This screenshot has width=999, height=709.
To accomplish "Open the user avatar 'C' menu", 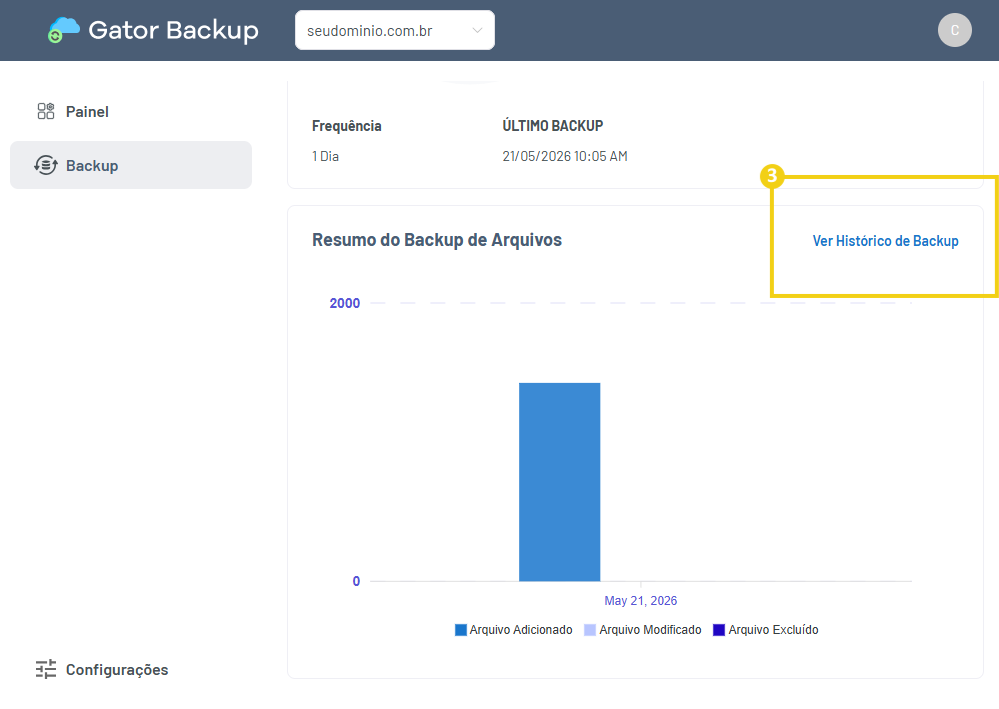I will click(954, 30).
